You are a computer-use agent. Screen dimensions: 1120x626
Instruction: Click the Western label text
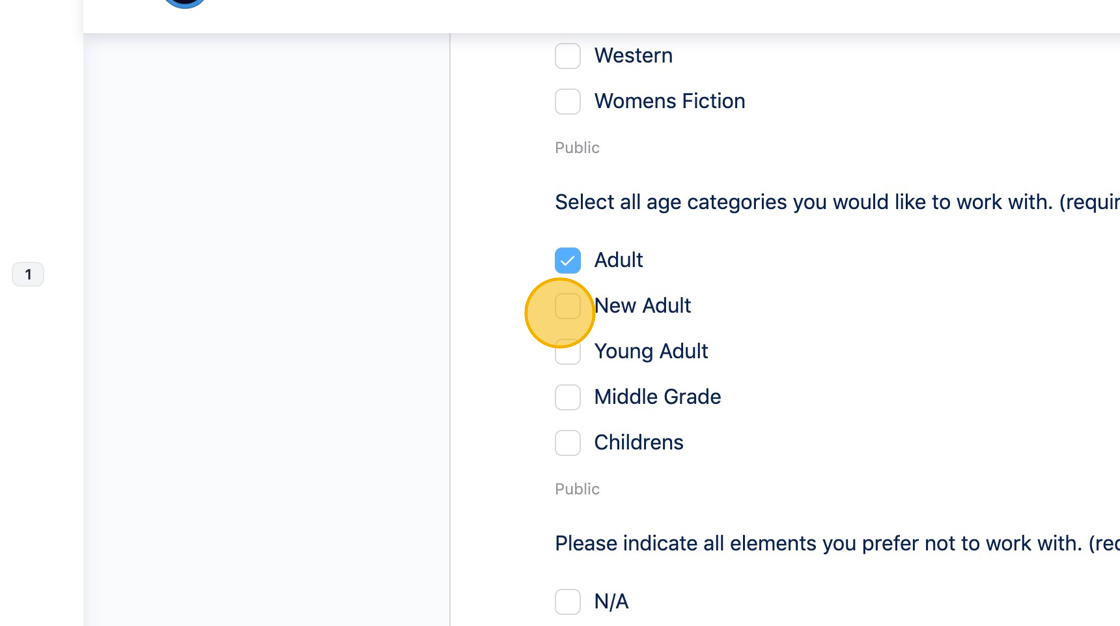point(633,56)
